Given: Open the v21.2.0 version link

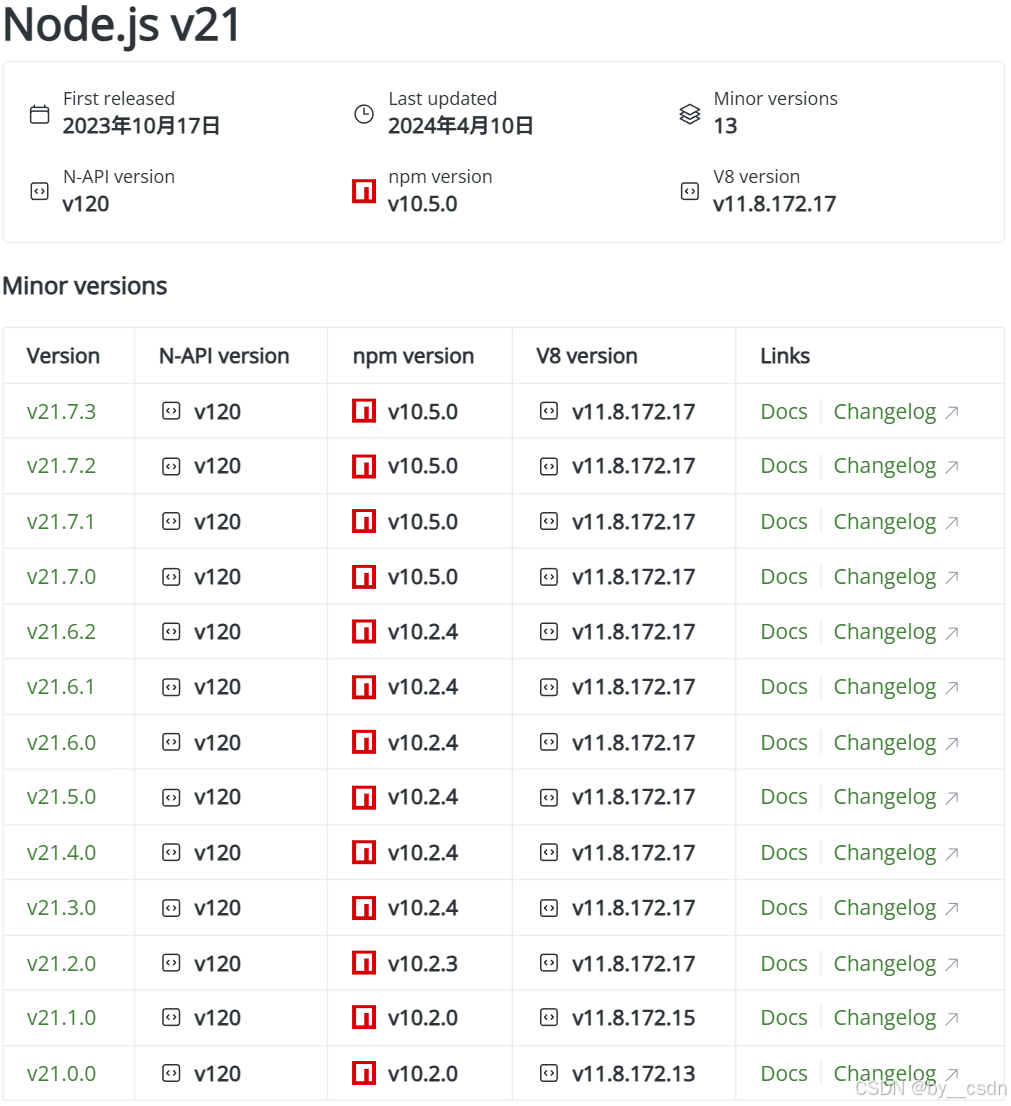Looking at the screenshot, I should [x=61, y=963].
